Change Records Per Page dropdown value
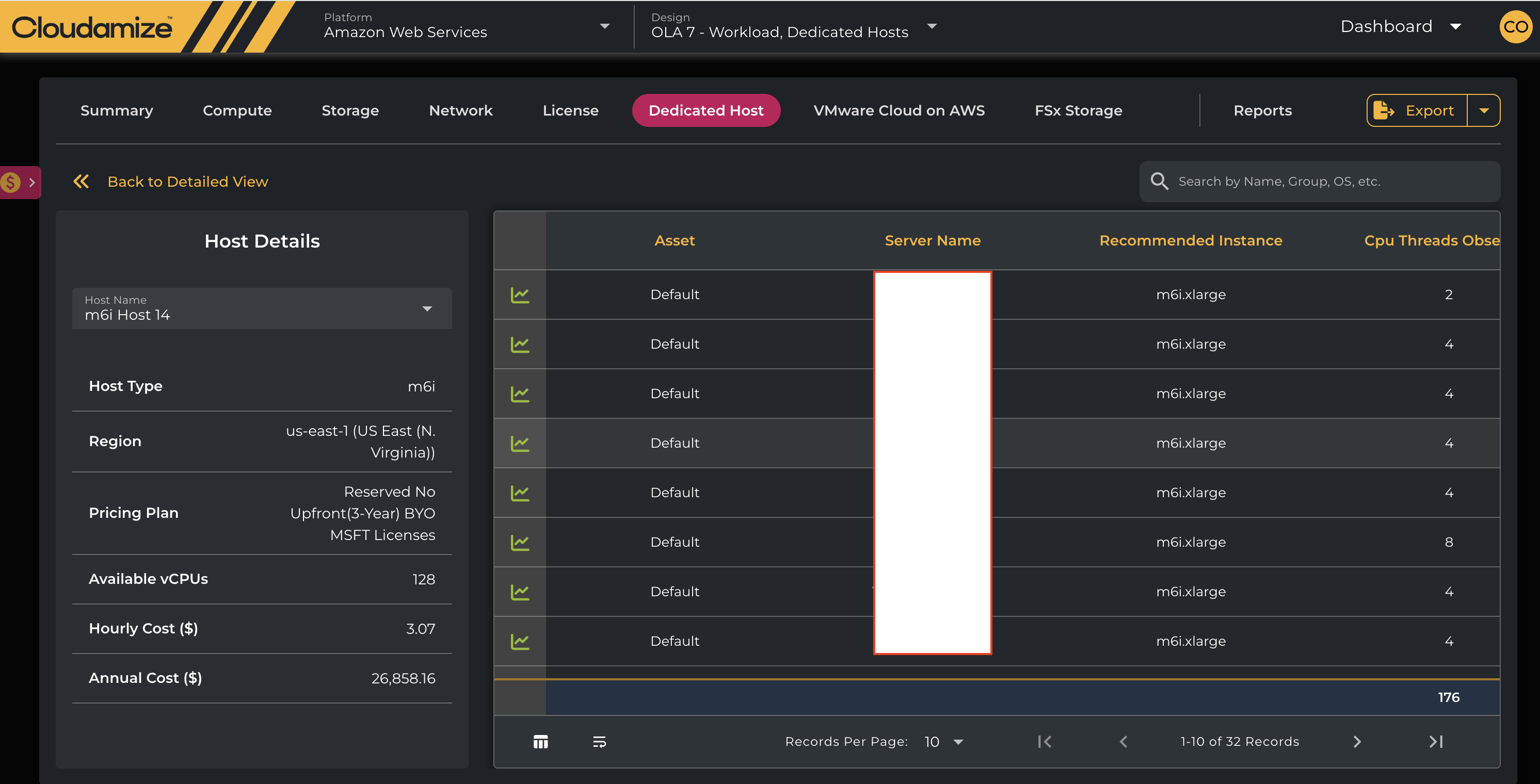Screen dimensions: 1540x784 point(943,742)
